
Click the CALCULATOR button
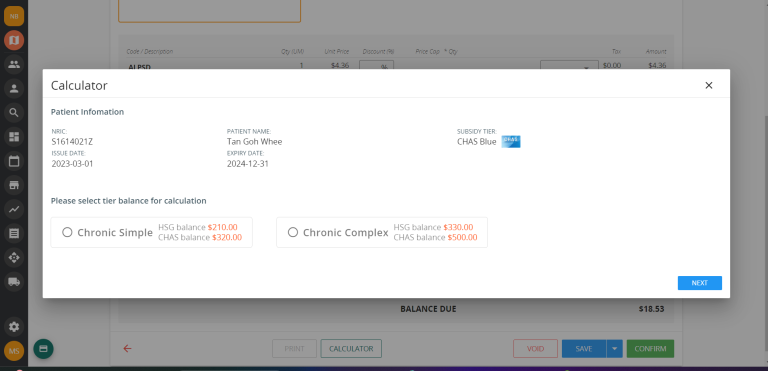pyautogui.click(x=351, y=348)
